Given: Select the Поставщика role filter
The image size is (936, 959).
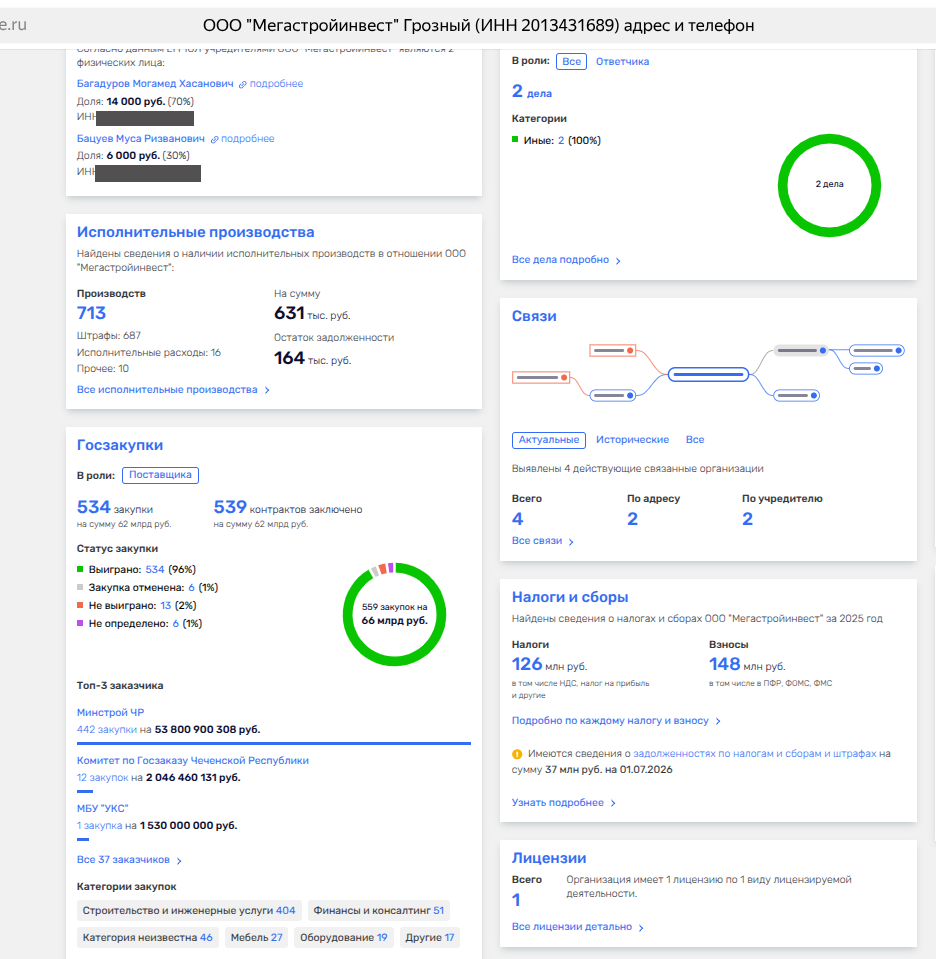Looking at the screenshot, I should click(x=160, y=475).
